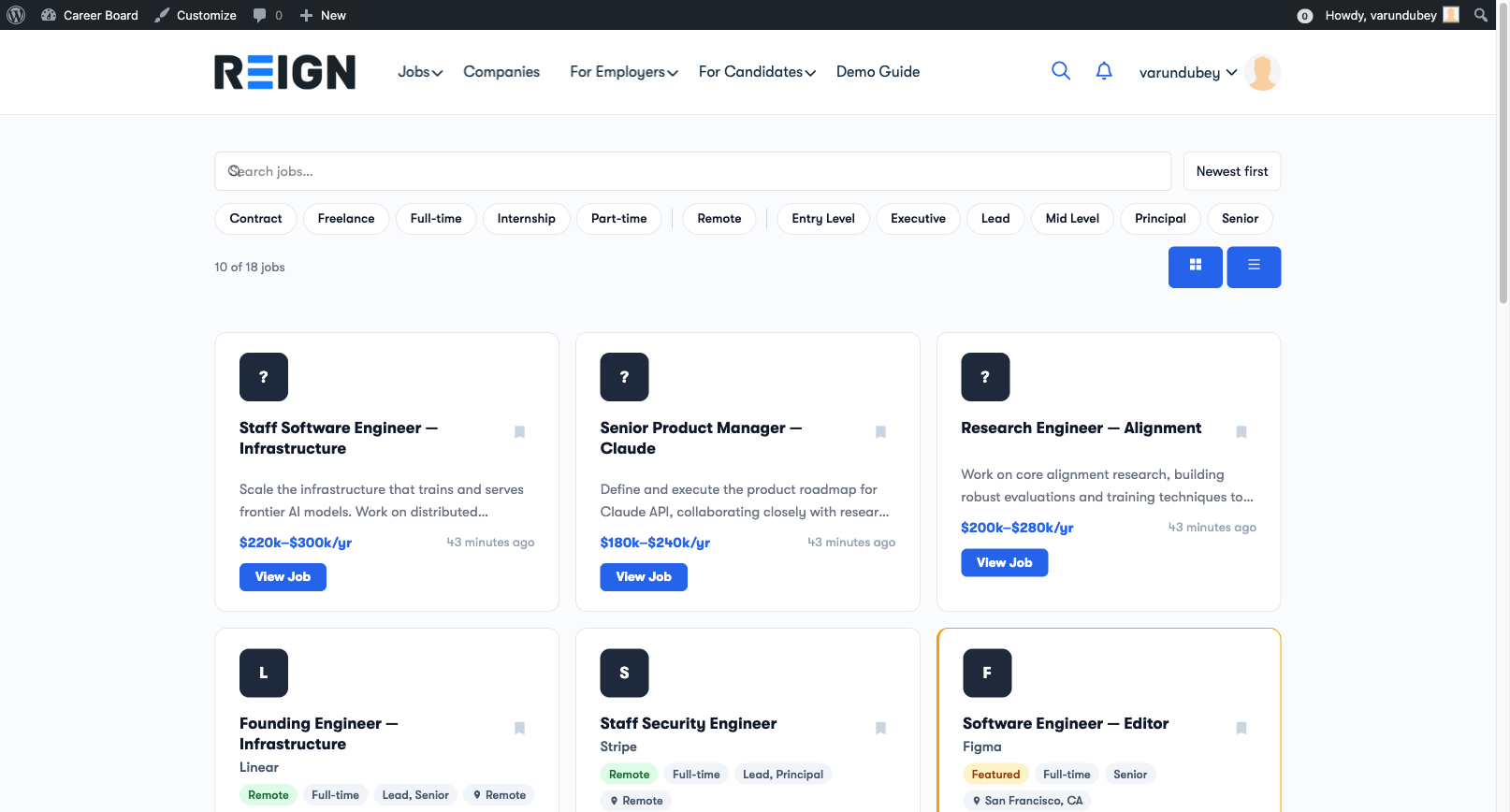Open the Customize theme editor
This screenshot has height=812, width=1510.
(196, 15)
